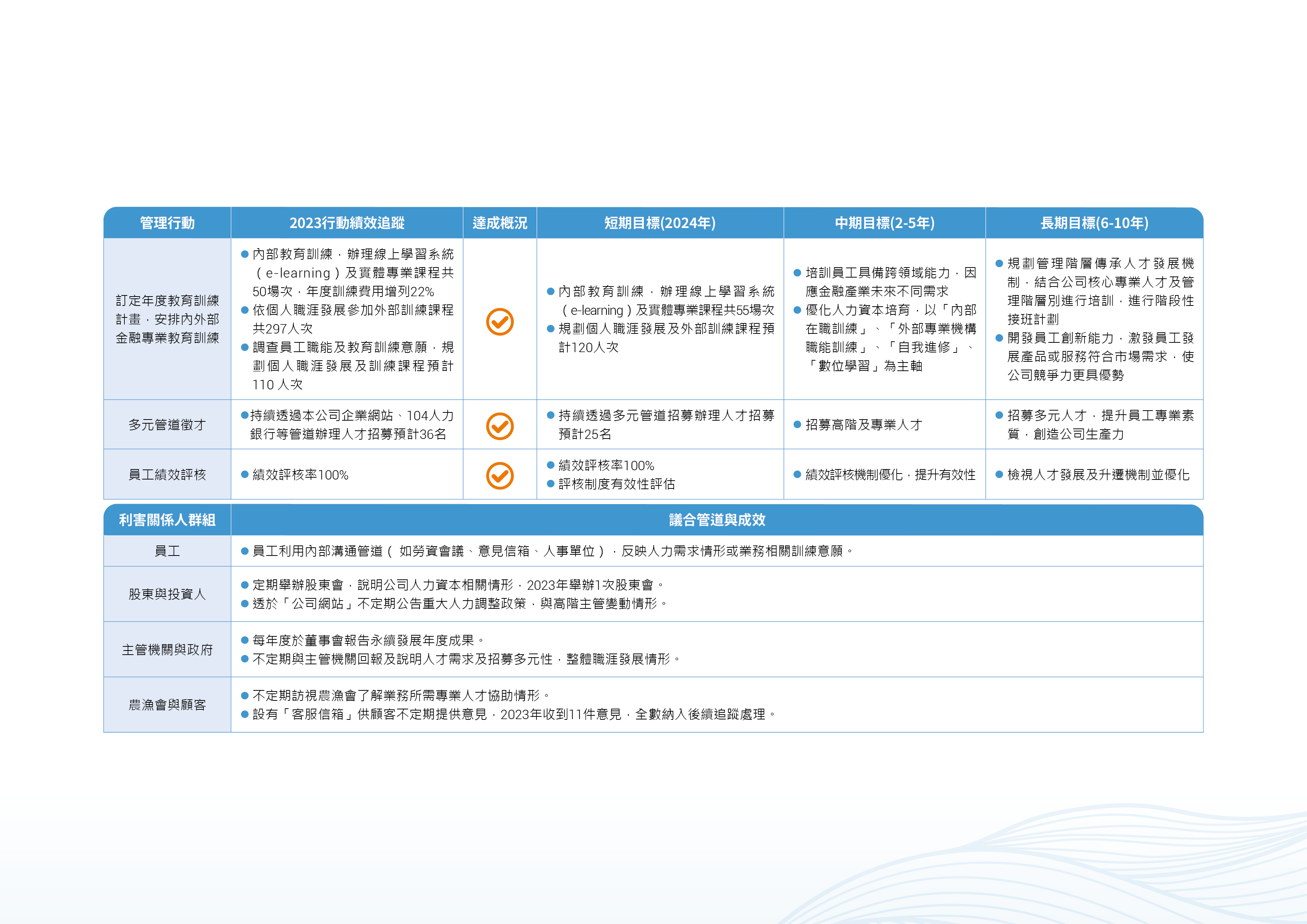Click the checkmark icon in 員工績效評核 row
Image resolution: width=1307 pixels, height=924 pixels.
500,475
